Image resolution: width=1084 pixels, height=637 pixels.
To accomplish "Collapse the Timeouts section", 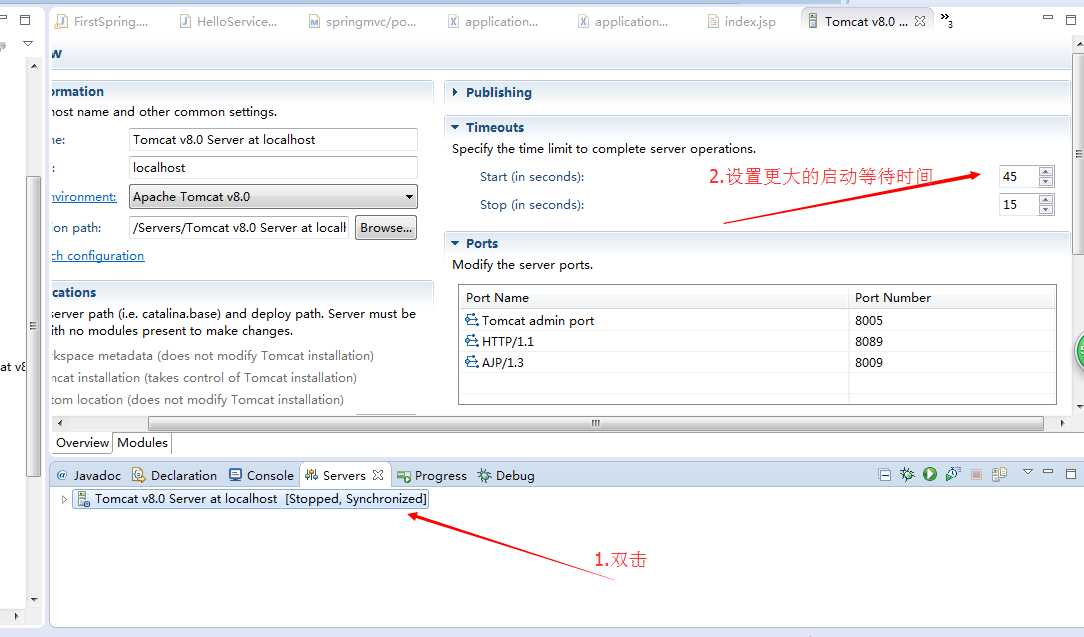I will pos(455,127).
